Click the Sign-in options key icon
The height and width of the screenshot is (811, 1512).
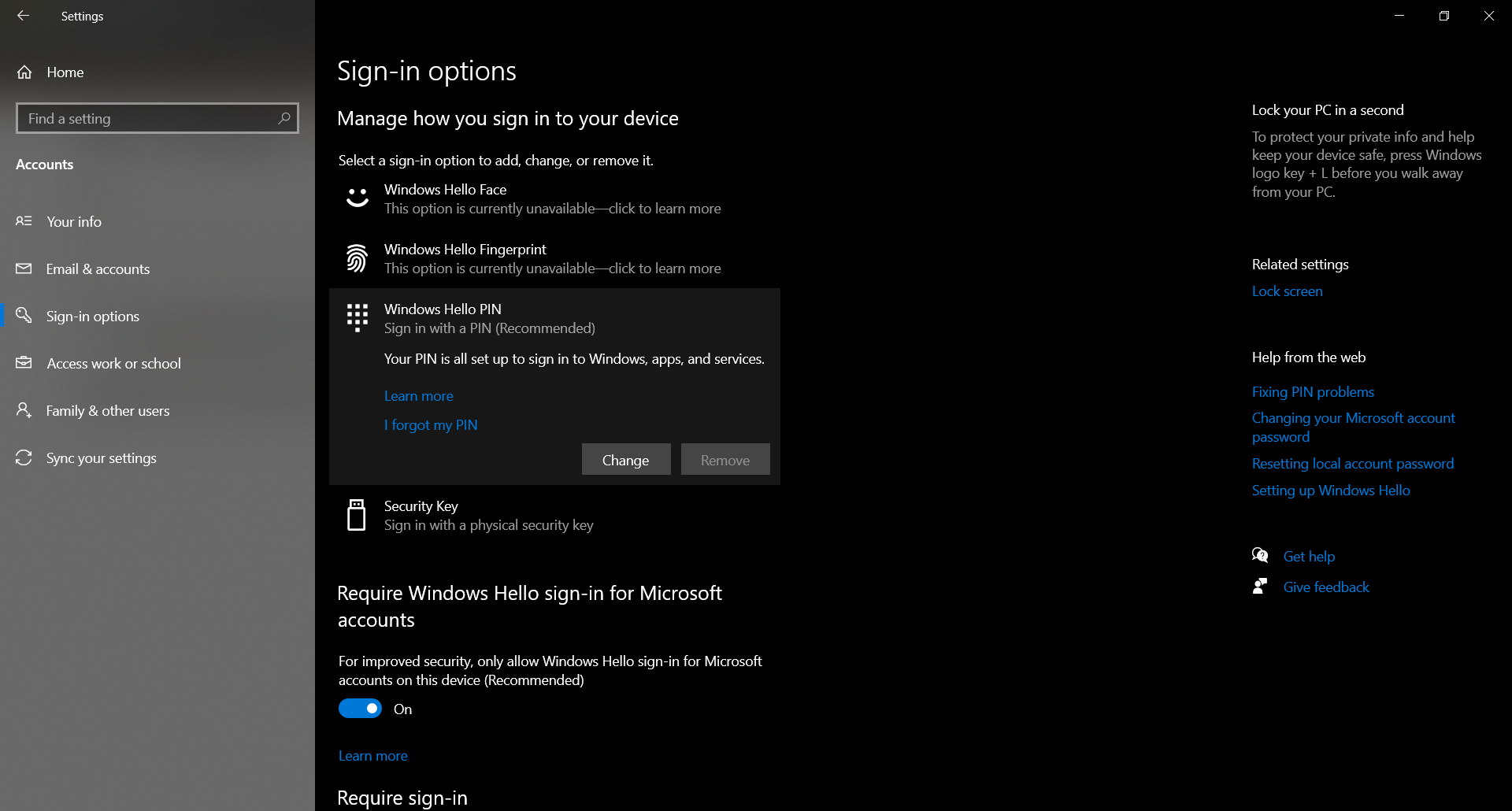[x=24, y=315]
